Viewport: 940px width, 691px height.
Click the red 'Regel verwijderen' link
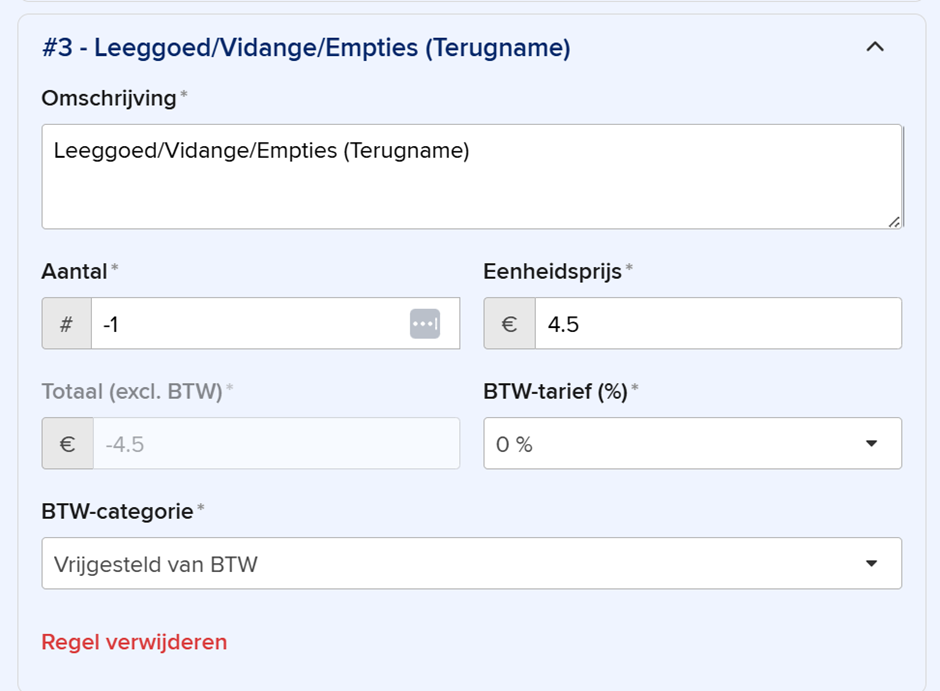coord(134,642)
